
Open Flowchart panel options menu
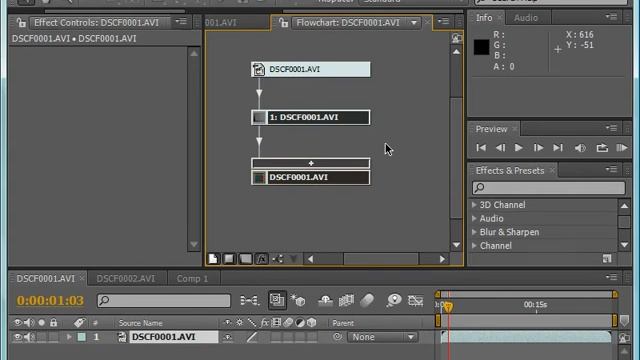pyautogui.click(x=443, y=21)
